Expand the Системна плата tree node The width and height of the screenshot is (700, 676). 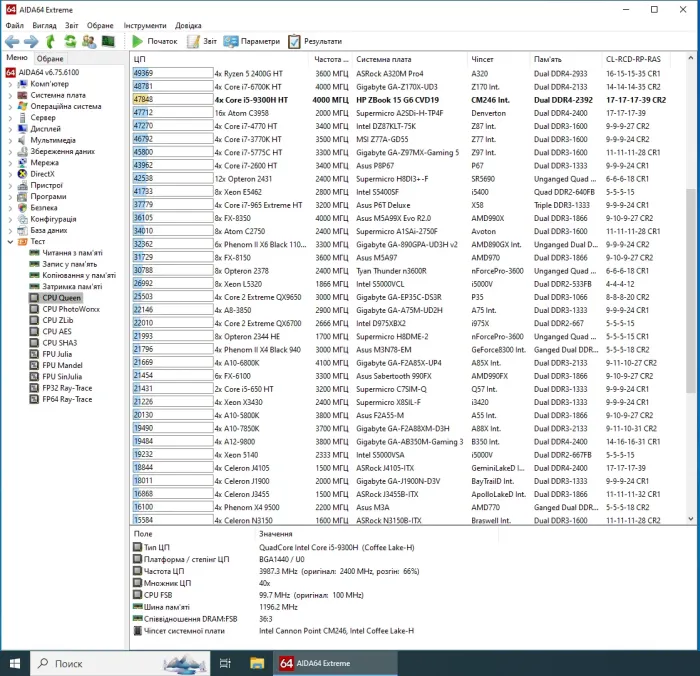10,95
